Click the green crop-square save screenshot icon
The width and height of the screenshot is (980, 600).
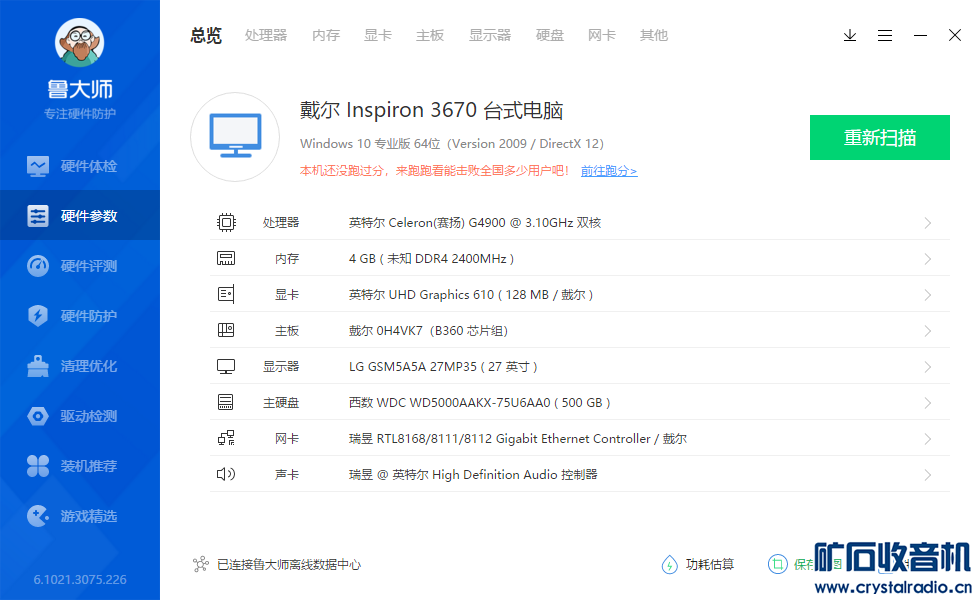tap(778, 564)
